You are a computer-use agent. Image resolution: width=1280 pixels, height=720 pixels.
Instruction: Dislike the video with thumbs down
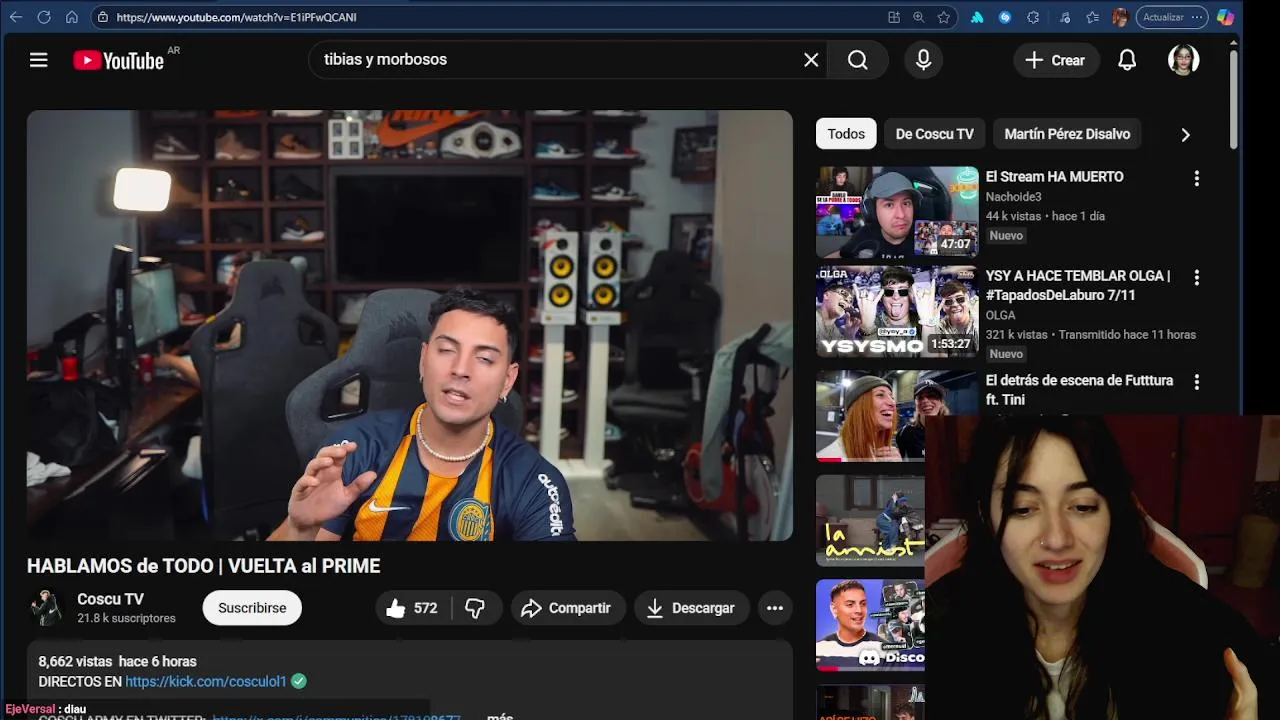[x=475, y=608]
